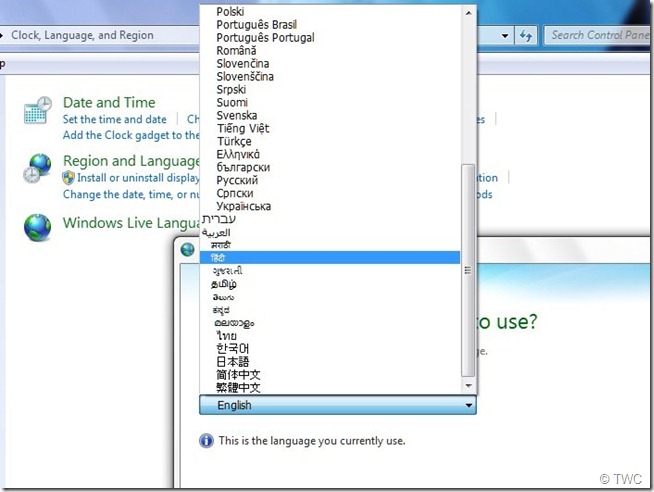This screenshot has height=492, width=654.
Task: Pick Русский in the language list
Action: (x=331, y=180)
